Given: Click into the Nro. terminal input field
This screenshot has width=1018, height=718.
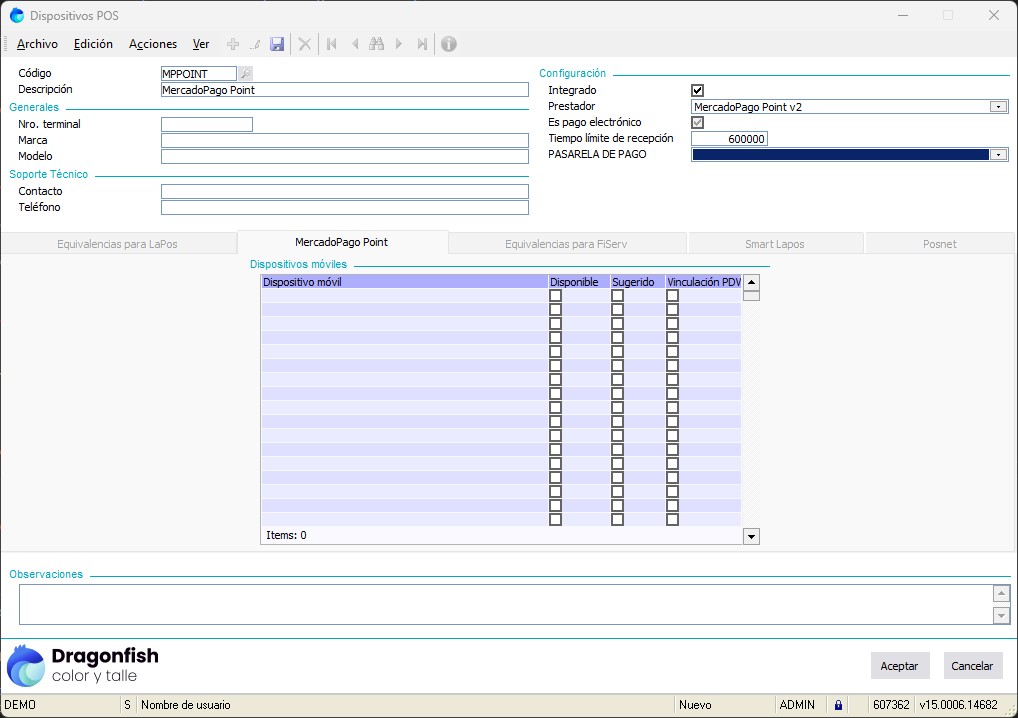Looking at the screenshot, I should pyautogui.click(x=207, y=125).
